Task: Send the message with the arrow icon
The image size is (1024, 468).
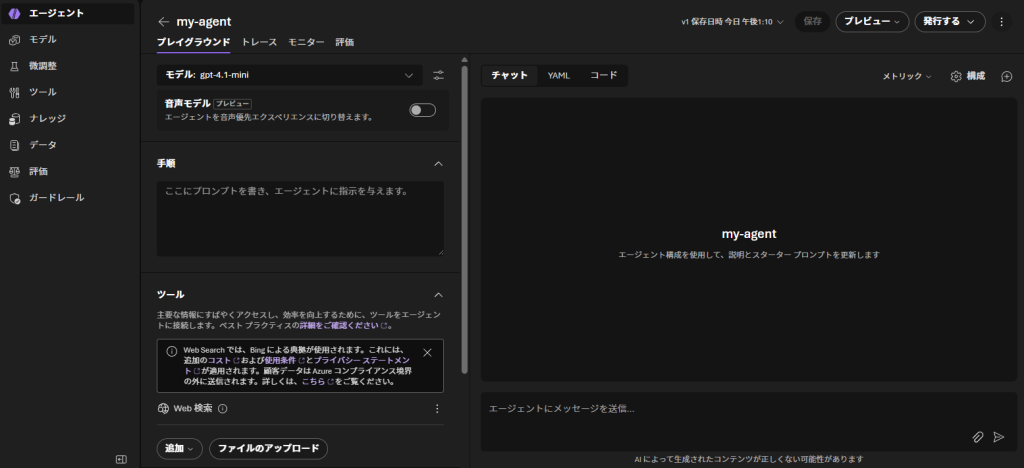Action: pos(999,437)
